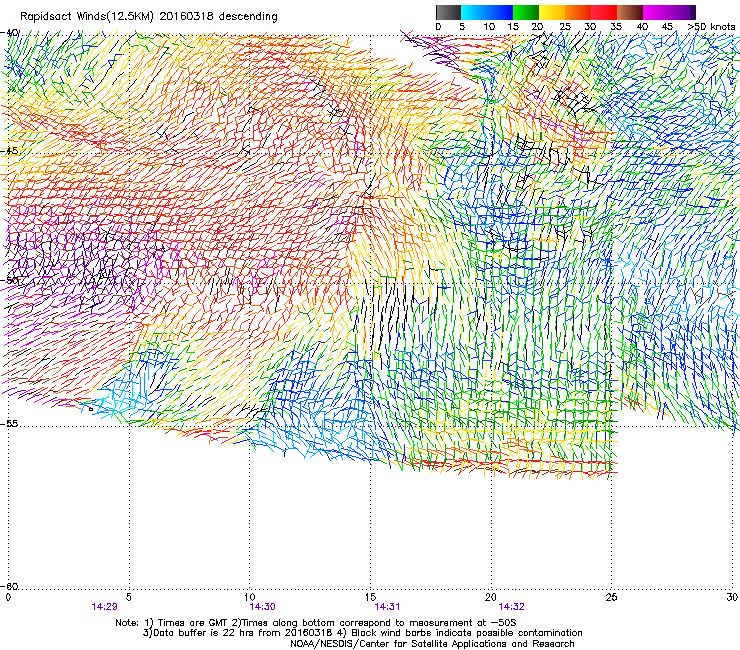Click the longitude 10 axis label
This screenshot has width=740, height=650.
pos(250,597)
